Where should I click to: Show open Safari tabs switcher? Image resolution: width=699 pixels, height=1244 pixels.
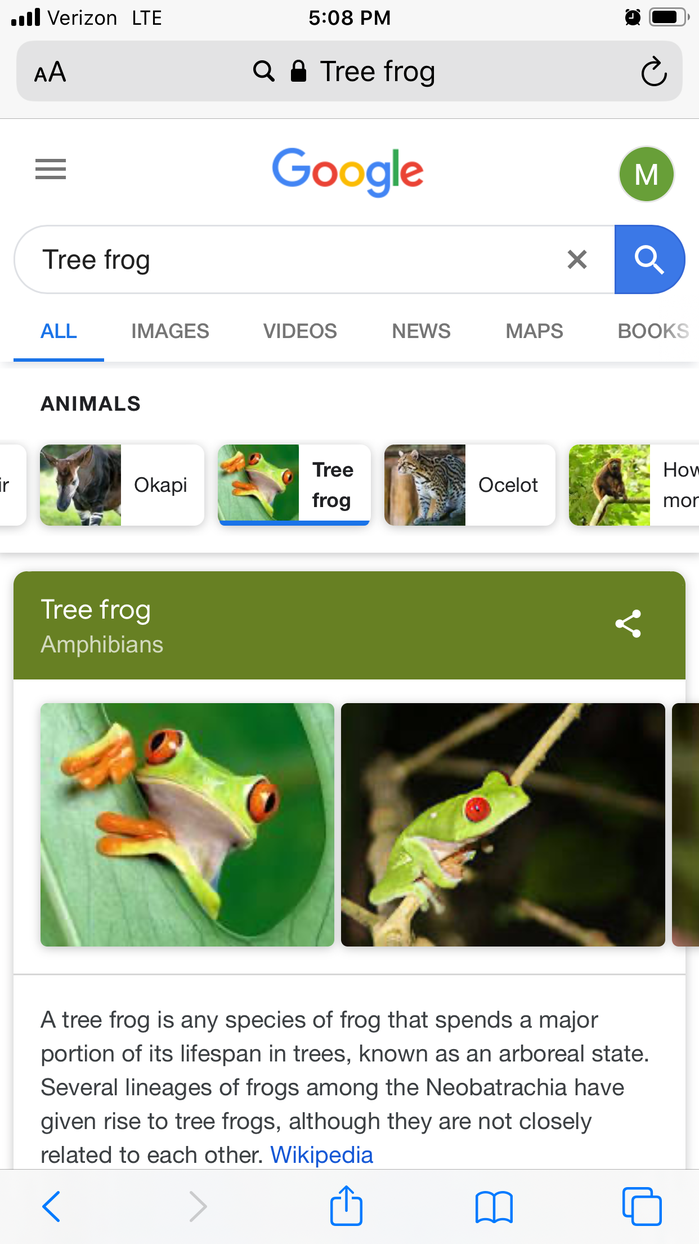pos(641,1206)
